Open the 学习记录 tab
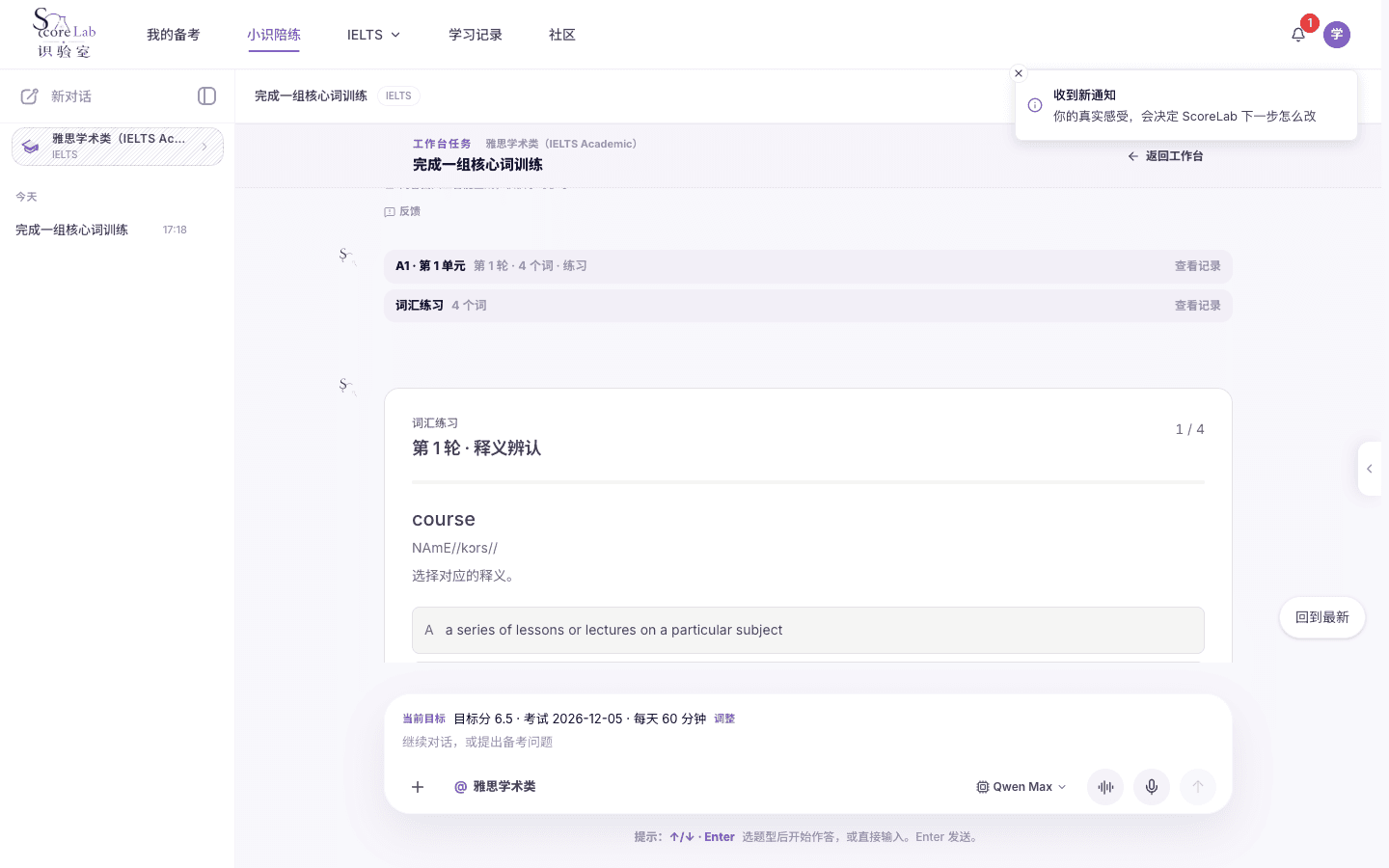The width and height of the screenshot is (1389, 868). pos(476,35)
